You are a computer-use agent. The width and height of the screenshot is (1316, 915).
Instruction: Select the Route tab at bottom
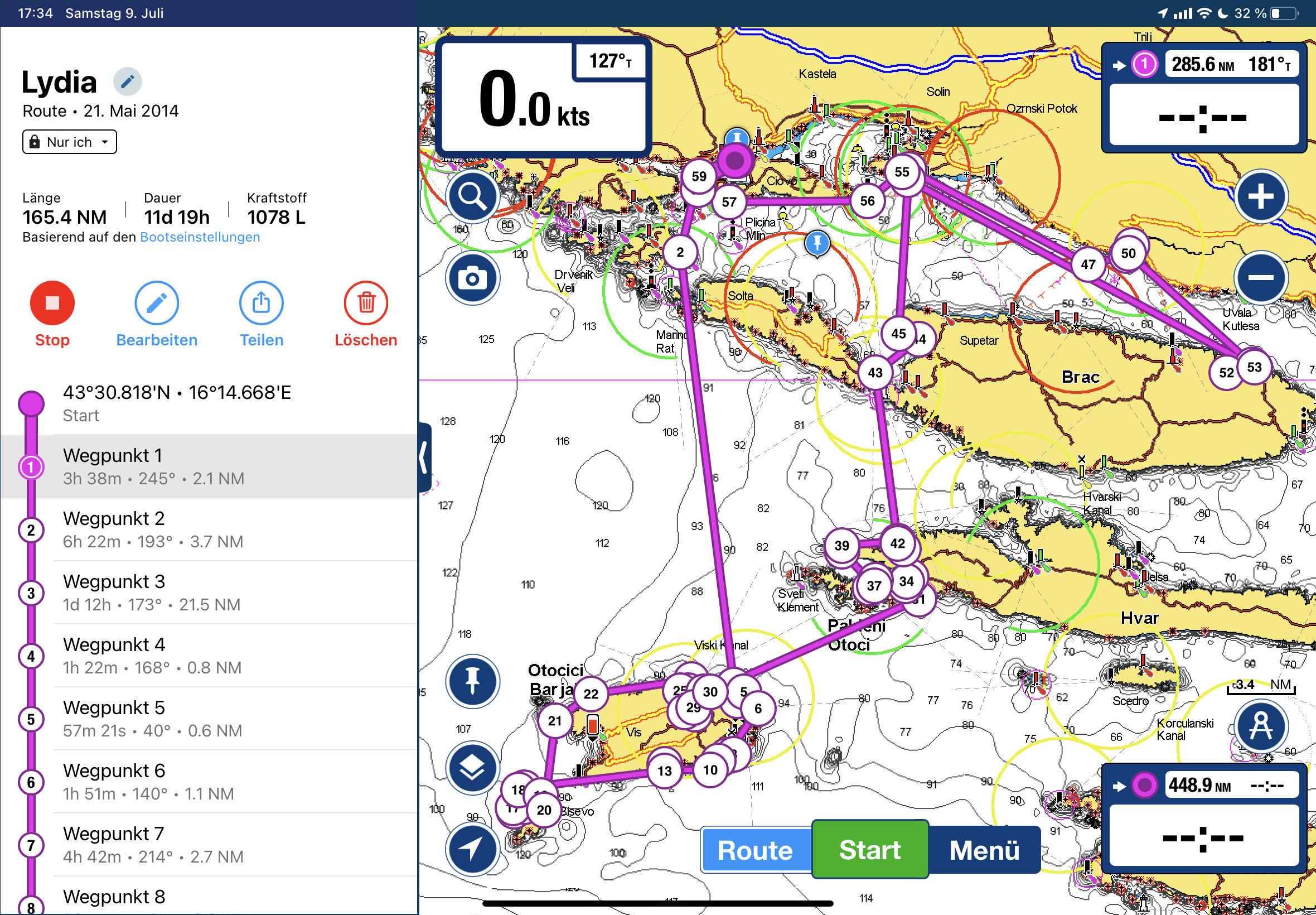[754, 850]
